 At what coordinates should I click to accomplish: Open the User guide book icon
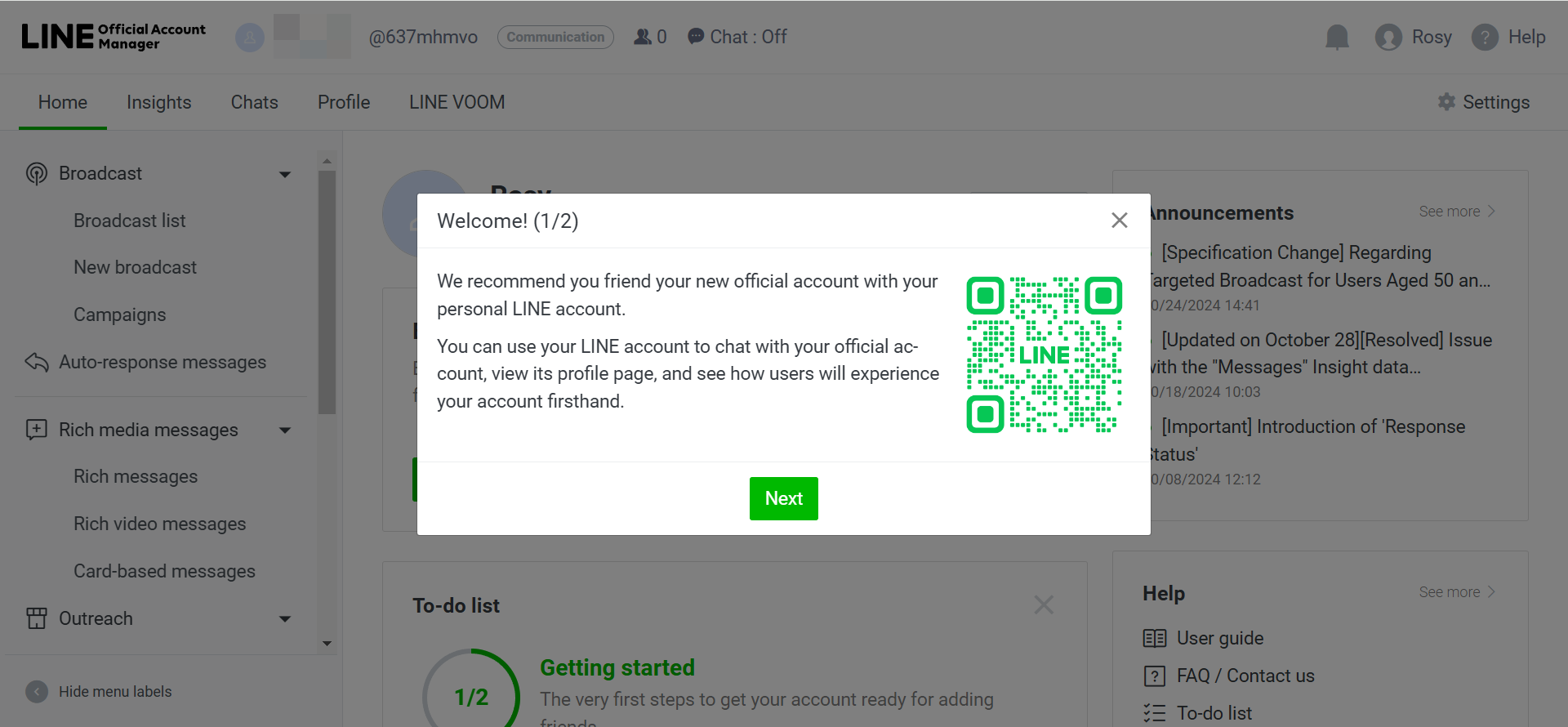1155,638
